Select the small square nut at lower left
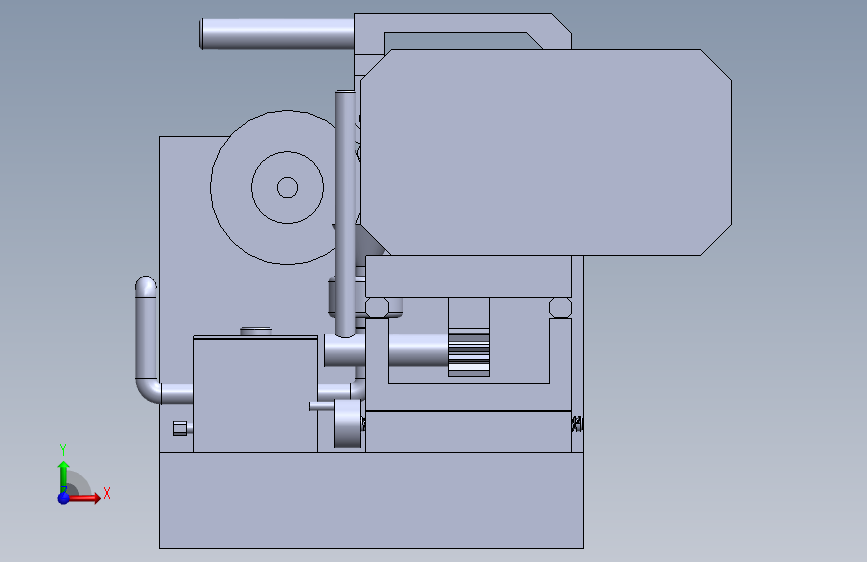This screenshot has width=867, height=562. [x=180, y=428]
